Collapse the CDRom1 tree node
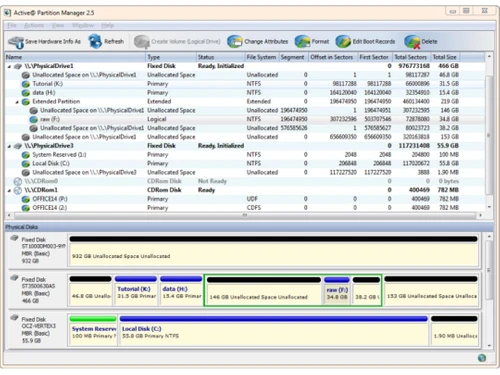Image resolution: width=500 pixels, height=375 pixels. [9, 191]
